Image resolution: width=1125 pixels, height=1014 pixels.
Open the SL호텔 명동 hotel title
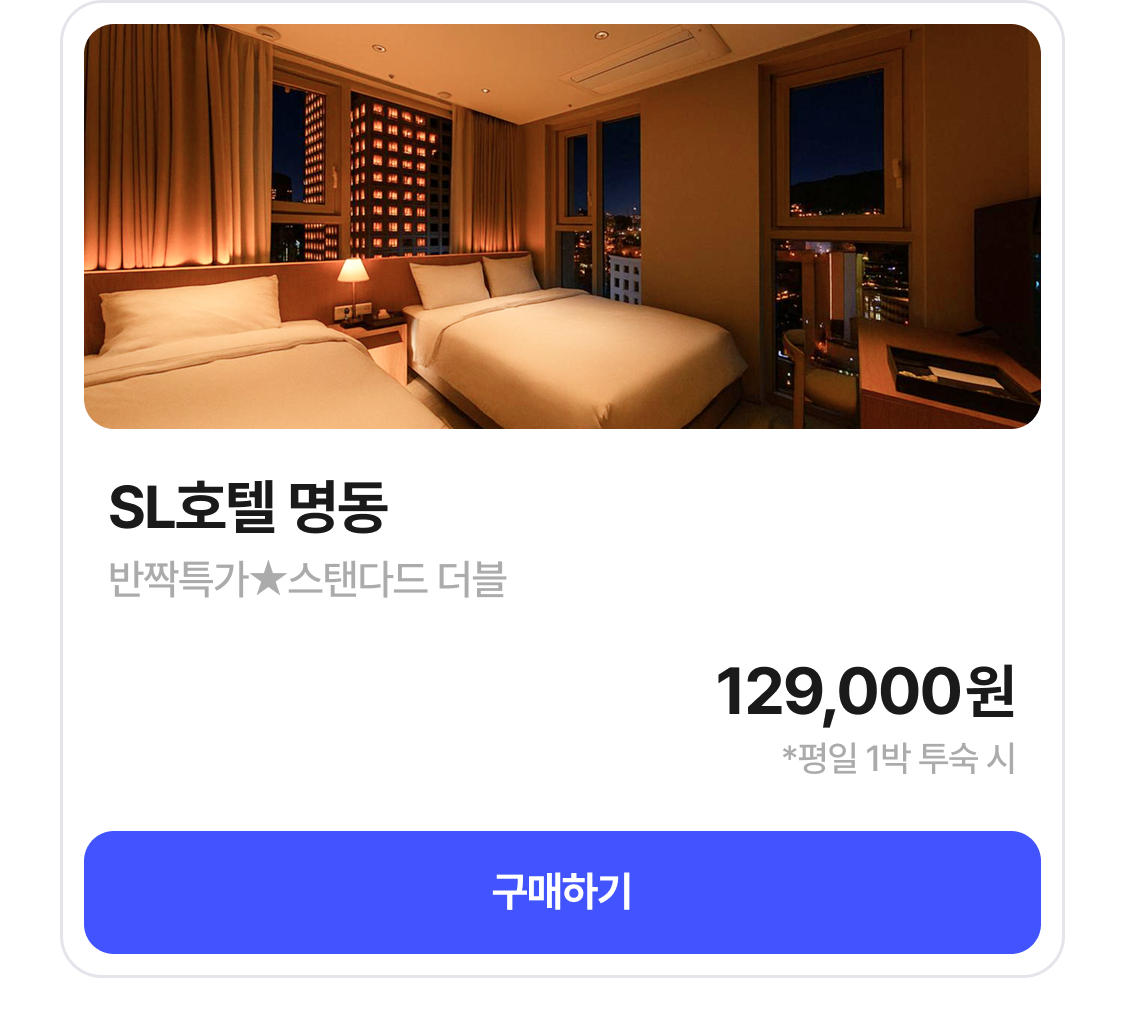(x=248, y=507)
